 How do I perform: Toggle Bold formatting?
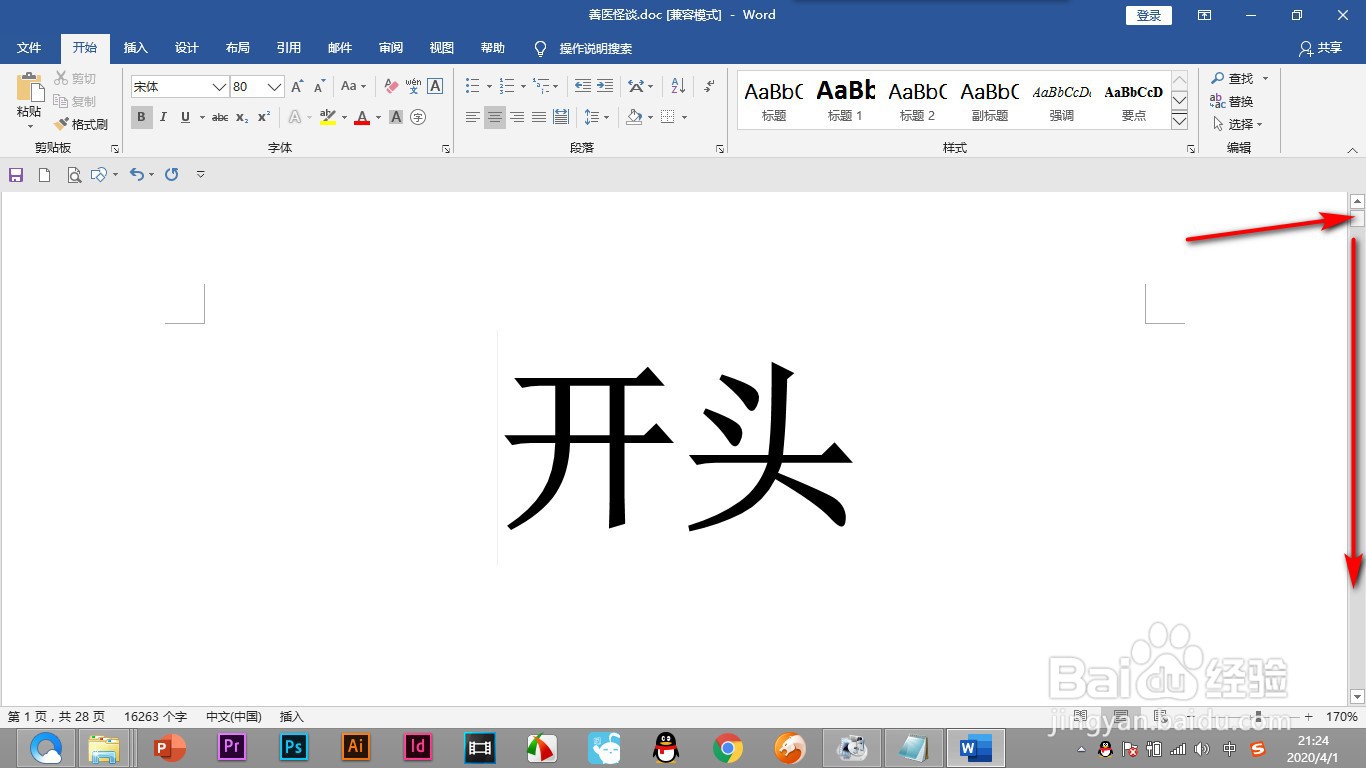141,117
